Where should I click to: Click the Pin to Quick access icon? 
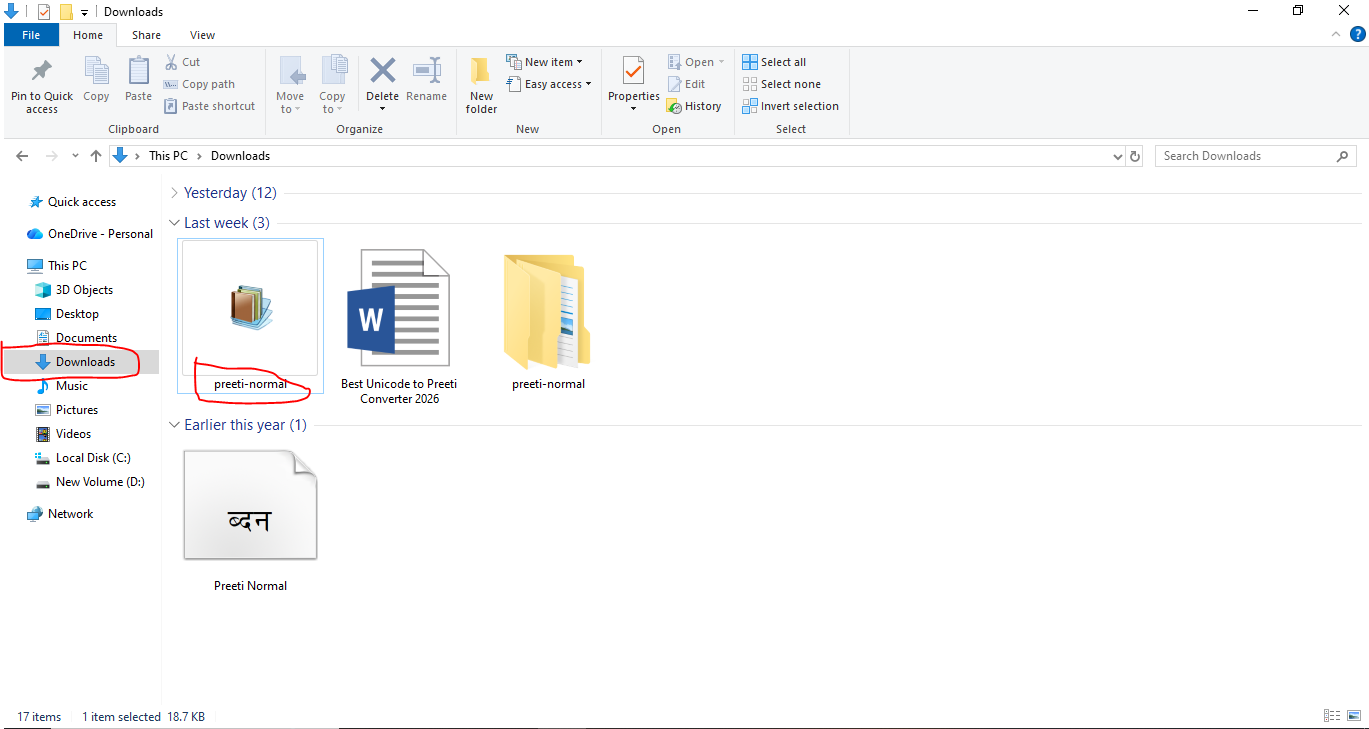click(x=42, y=72)
